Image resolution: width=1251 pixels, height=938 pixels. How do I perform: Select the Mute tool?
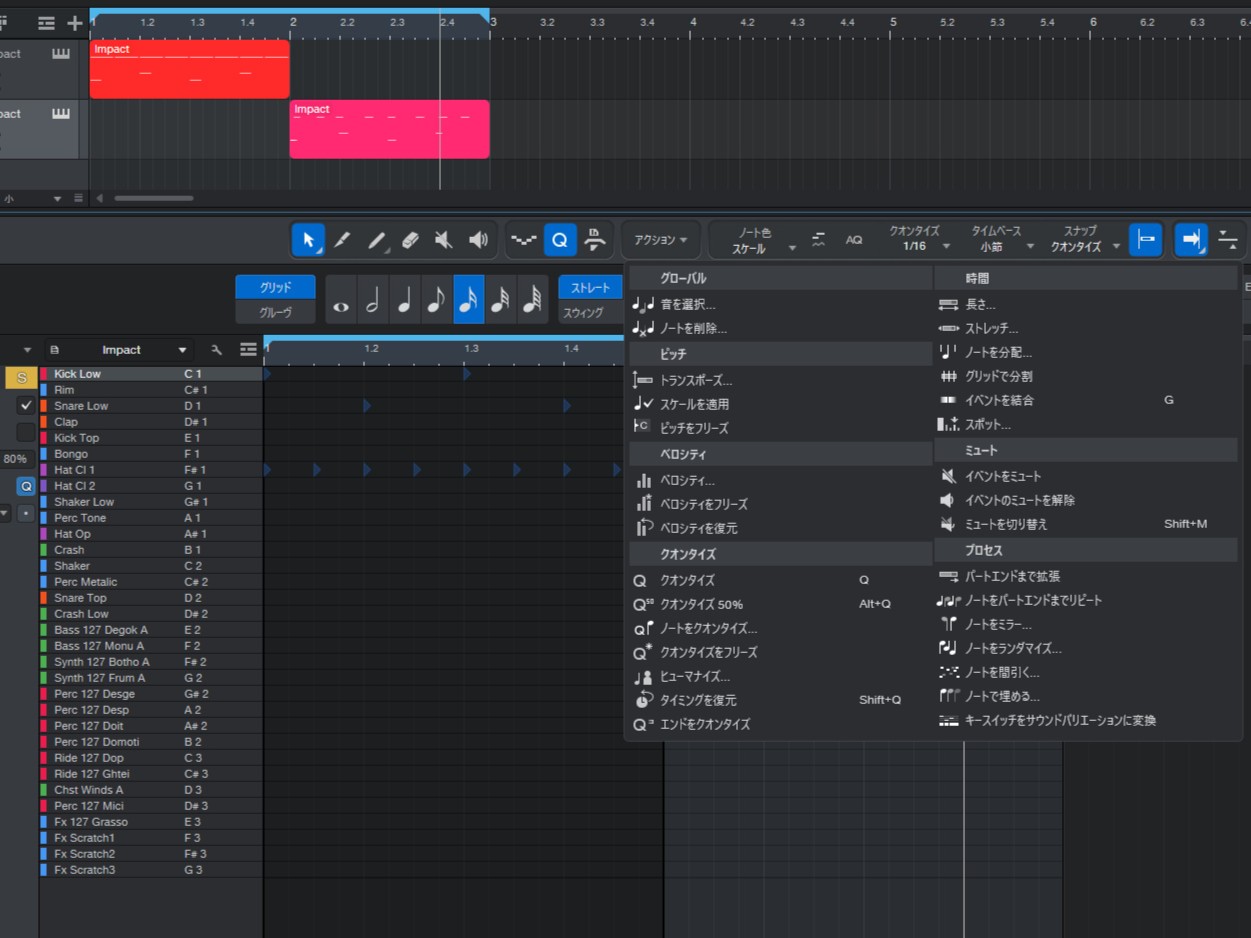pyautogui.click(x=444, y=240)
